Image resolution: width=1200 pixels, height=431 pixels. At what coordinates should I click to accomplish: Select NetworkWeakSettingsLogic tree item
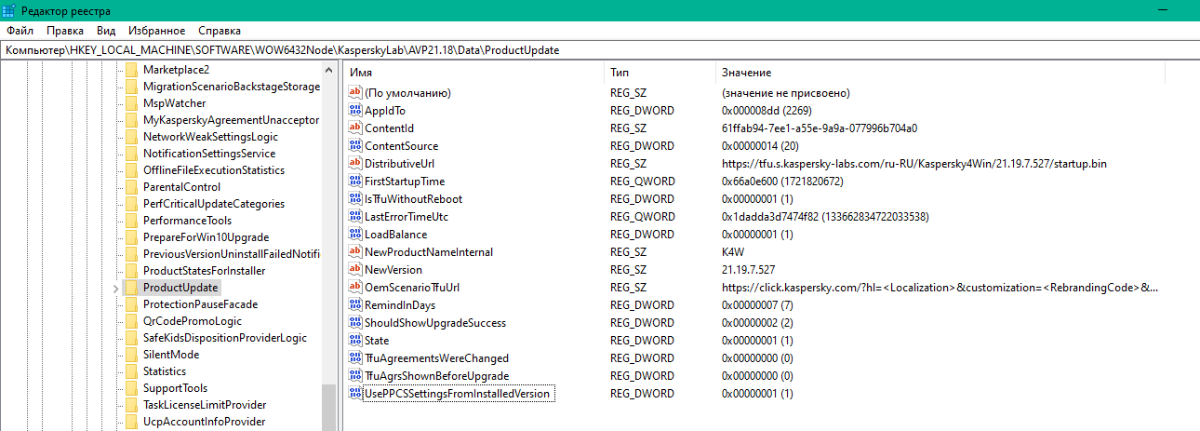[x=210, y=136]
